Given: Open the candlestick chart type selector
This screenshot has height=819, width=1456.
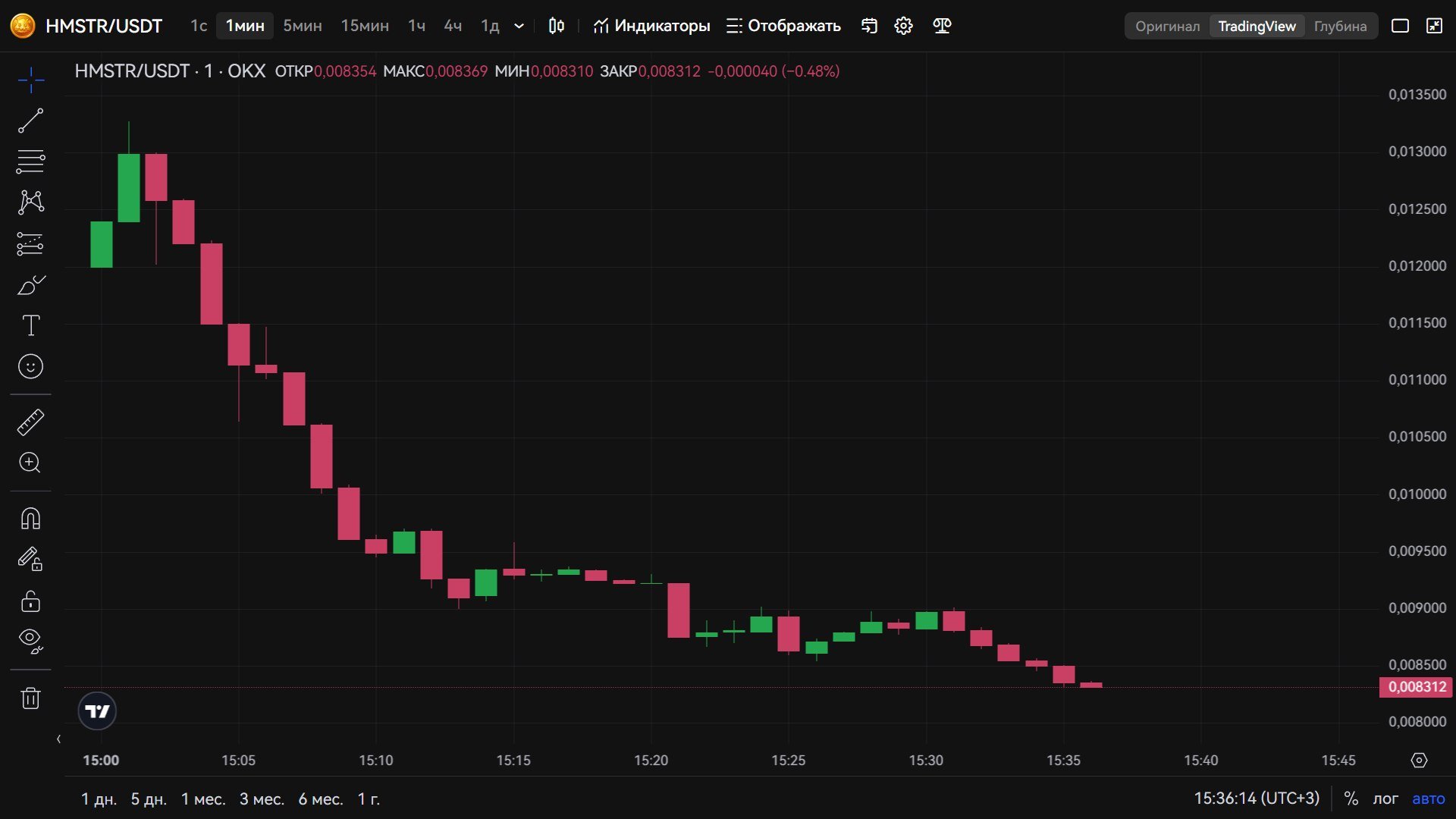Looking at the screenshot, I should pos(557,26).
